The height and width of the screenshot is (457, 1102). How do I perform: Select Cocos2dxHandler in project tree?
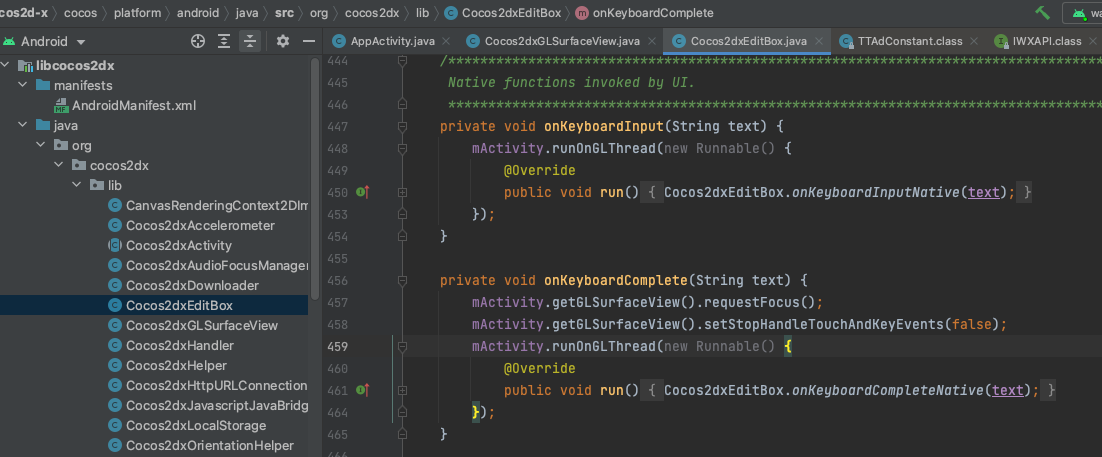point(180,346)
